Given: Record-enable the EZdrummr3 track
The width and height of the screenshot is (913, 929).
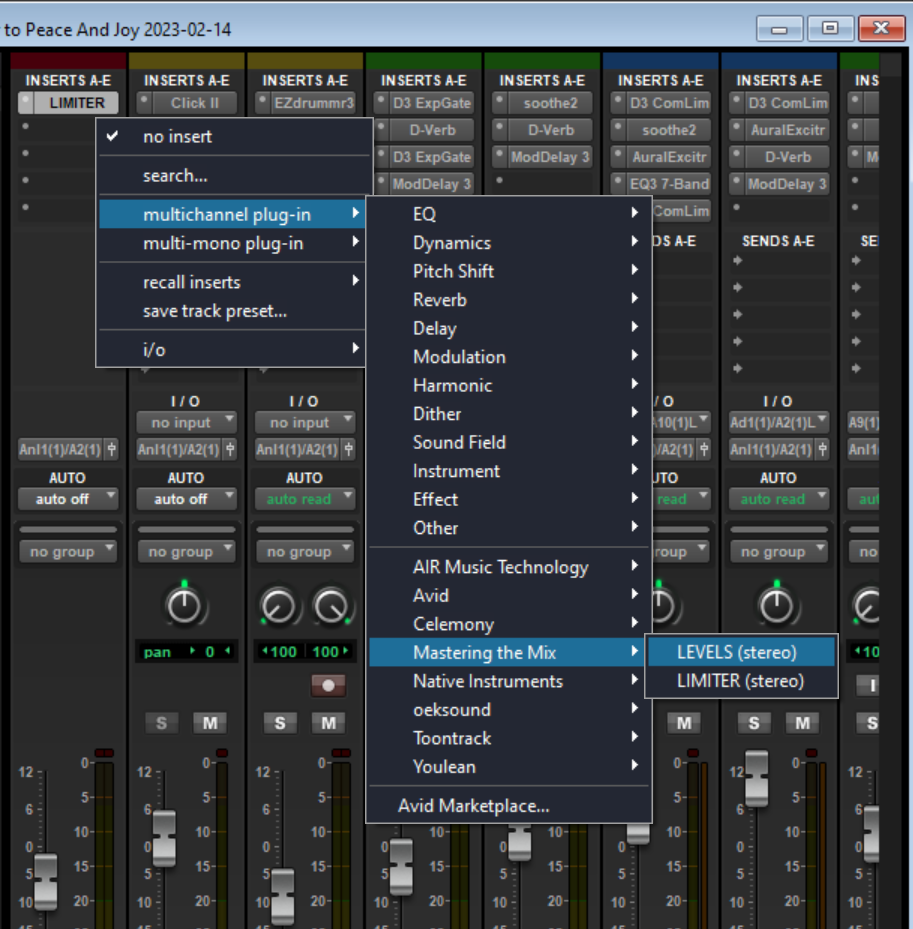Looking at the screenshot, I should 328,685.
